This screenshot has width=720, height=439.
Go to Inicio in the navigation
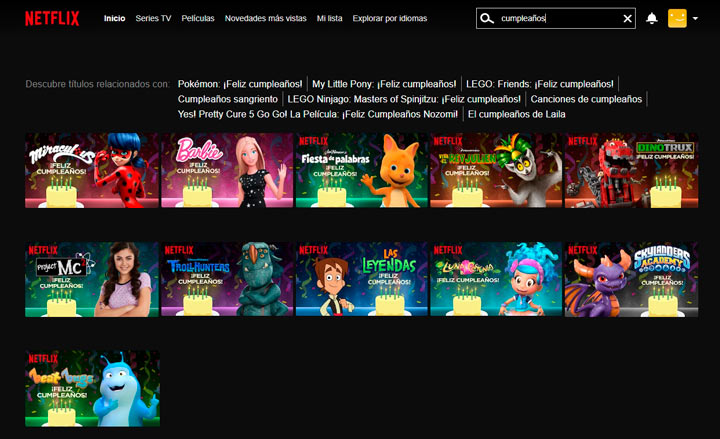tap(114, 18)
